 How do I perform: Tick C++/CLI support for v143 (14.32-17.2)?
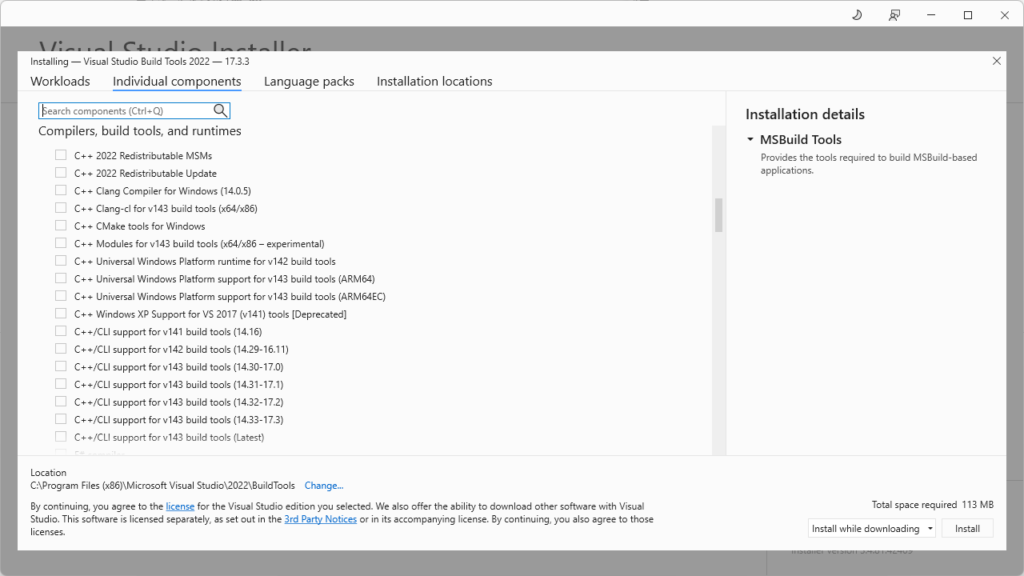click(x=61, y=402)
